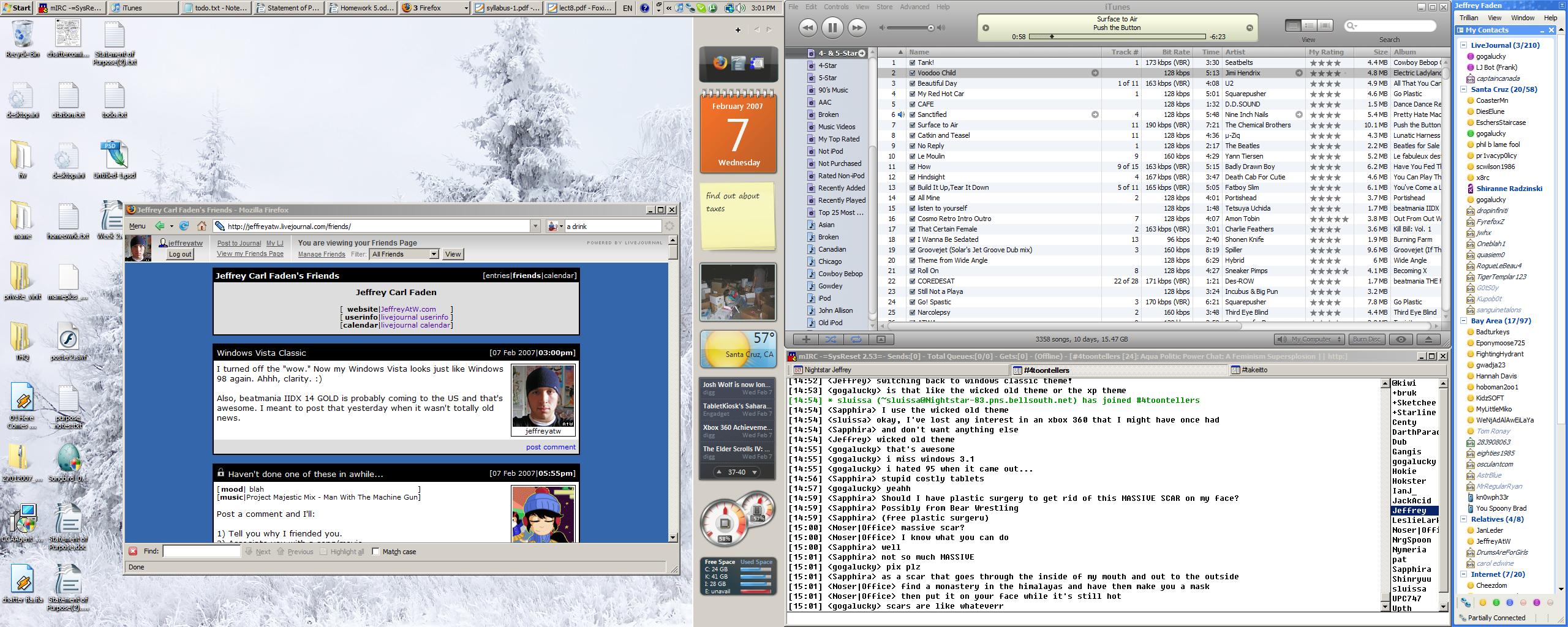The height and width of the screenshot is (627, 1568).
Task: Open iTunes visualizer eye button
Action: point(1401,339)
